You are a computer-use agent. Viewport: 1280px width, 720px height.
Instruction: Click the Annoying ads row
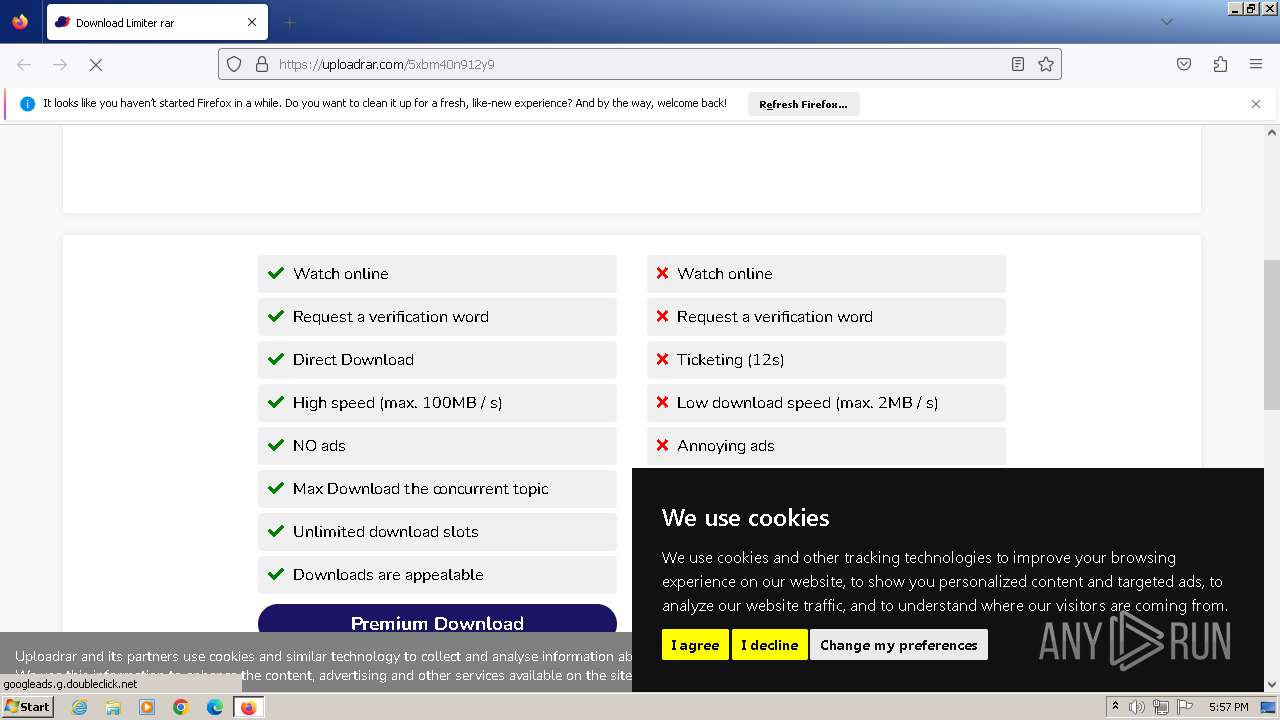[826, 446]
